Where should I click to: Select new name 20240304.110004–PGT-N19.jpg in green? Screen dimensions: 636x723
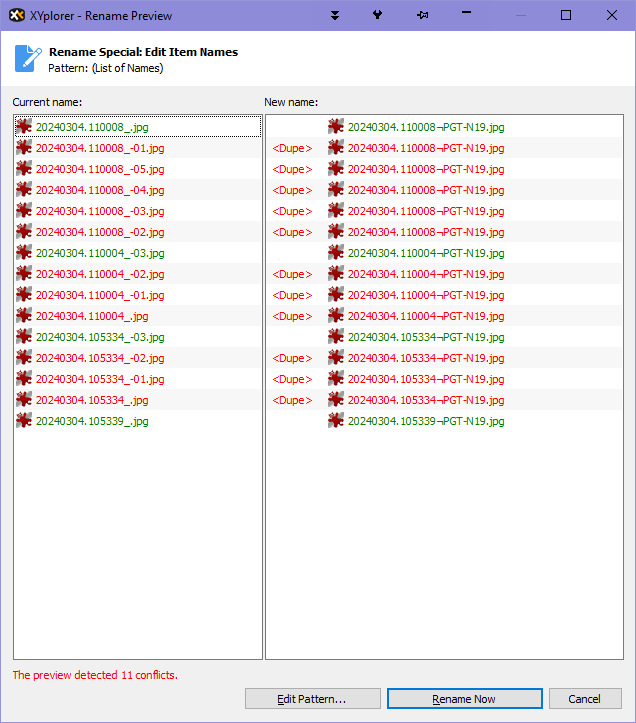(x=426, y=253)
